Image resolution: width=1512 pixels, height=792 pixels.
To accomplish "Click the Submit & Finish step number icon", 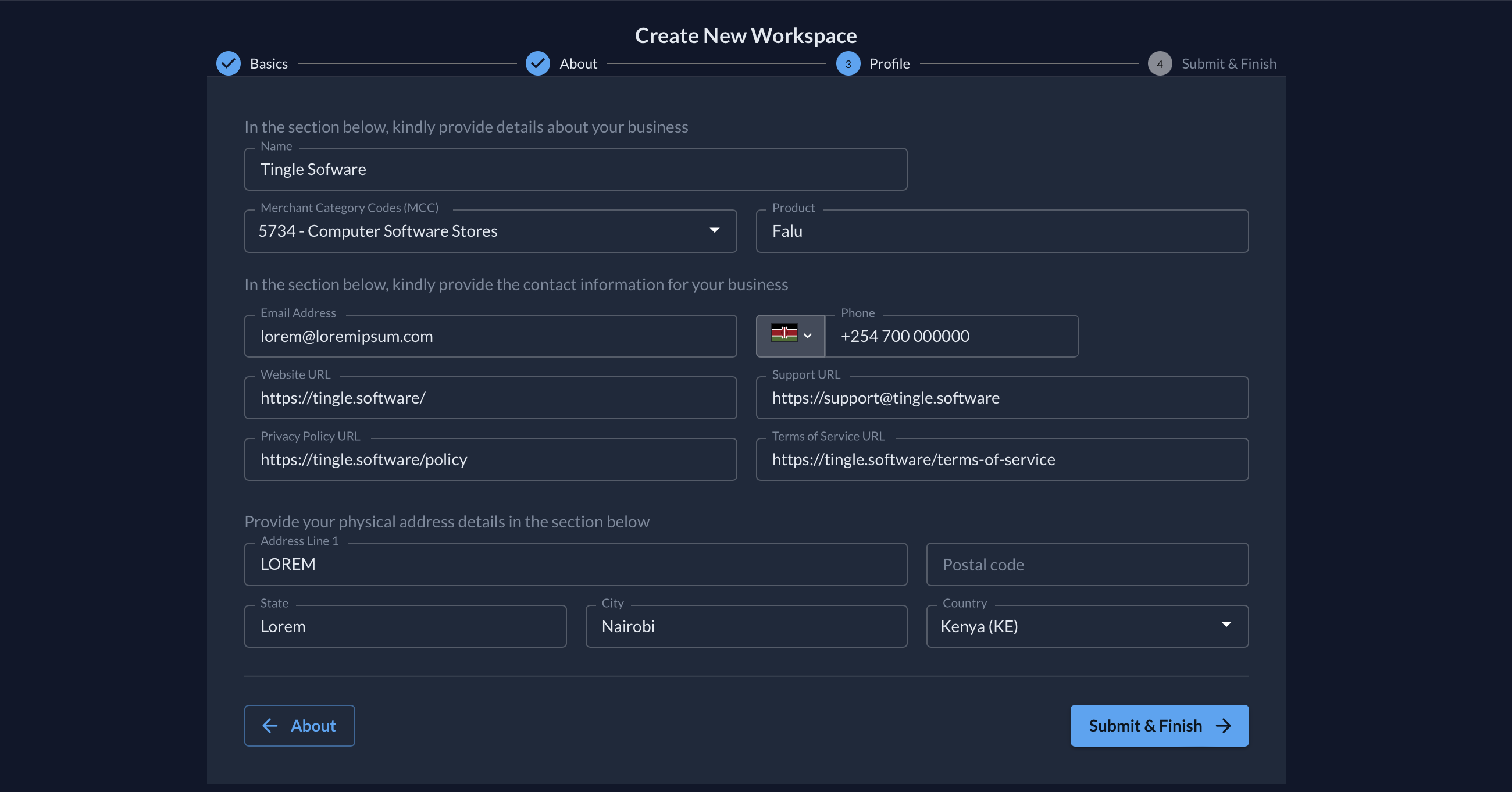I will [1160, 63].
